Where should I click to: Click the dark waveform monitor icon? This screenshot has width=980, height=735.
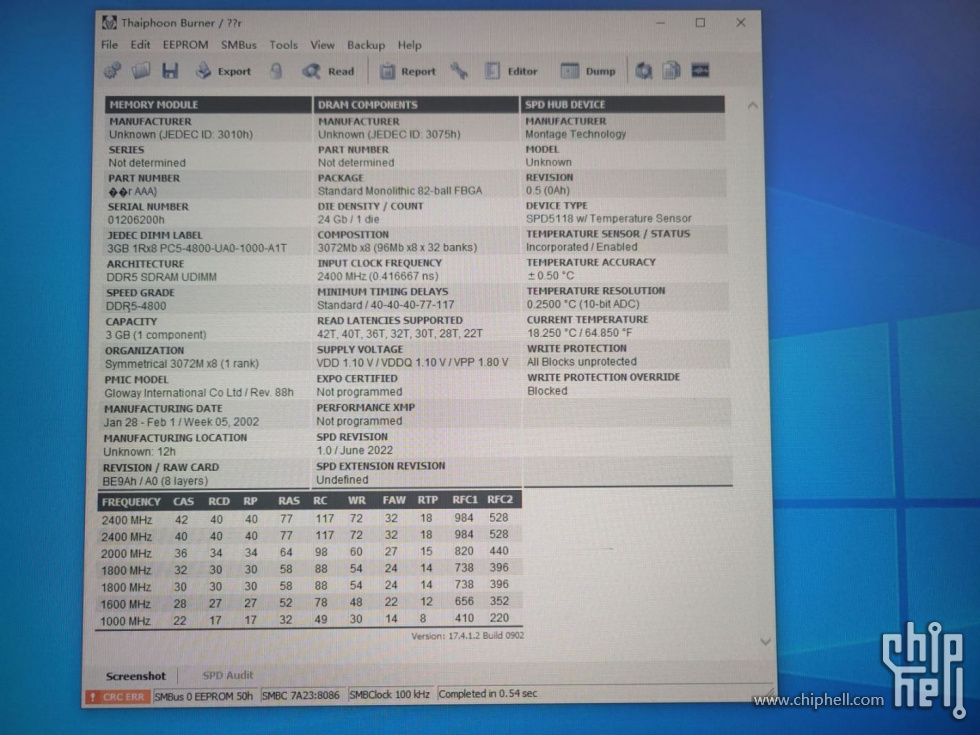click(x=700, y=71)
